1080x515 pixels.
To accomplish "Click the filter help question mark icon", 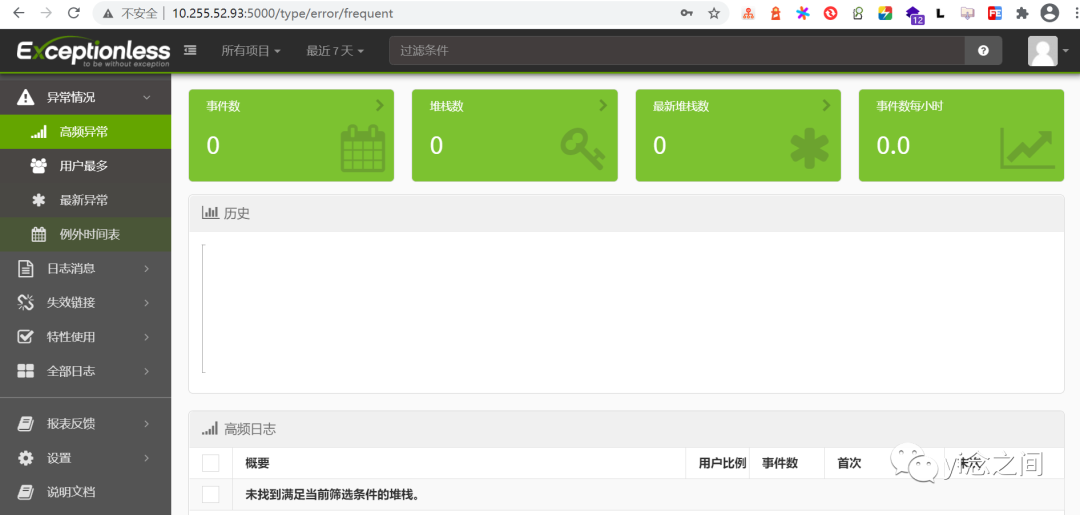I will (983, 50).
